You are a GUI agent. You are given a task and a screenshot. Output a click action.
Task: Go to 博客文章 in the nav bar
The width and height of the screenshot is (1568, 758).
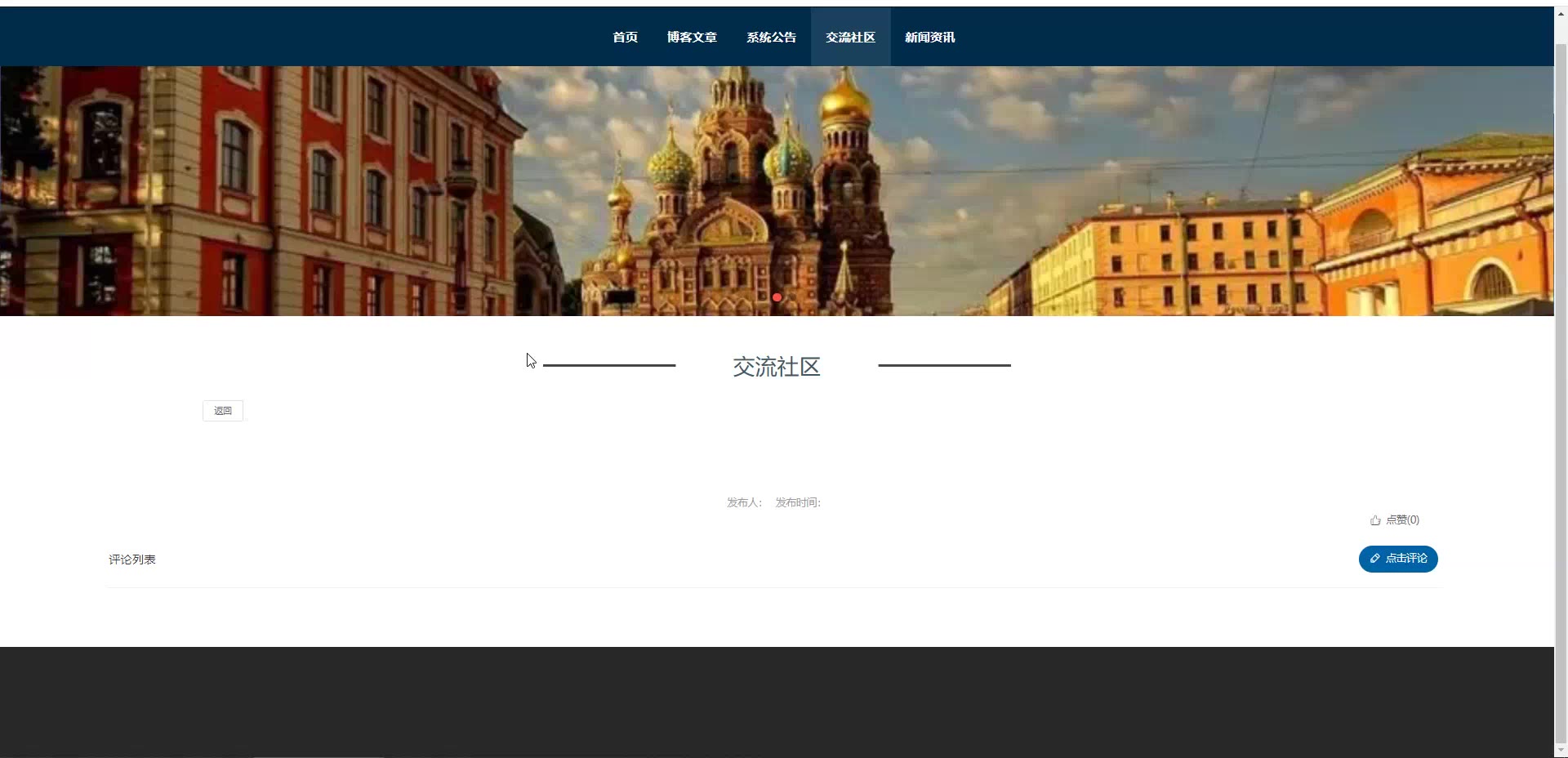click(x=692, y=38)
